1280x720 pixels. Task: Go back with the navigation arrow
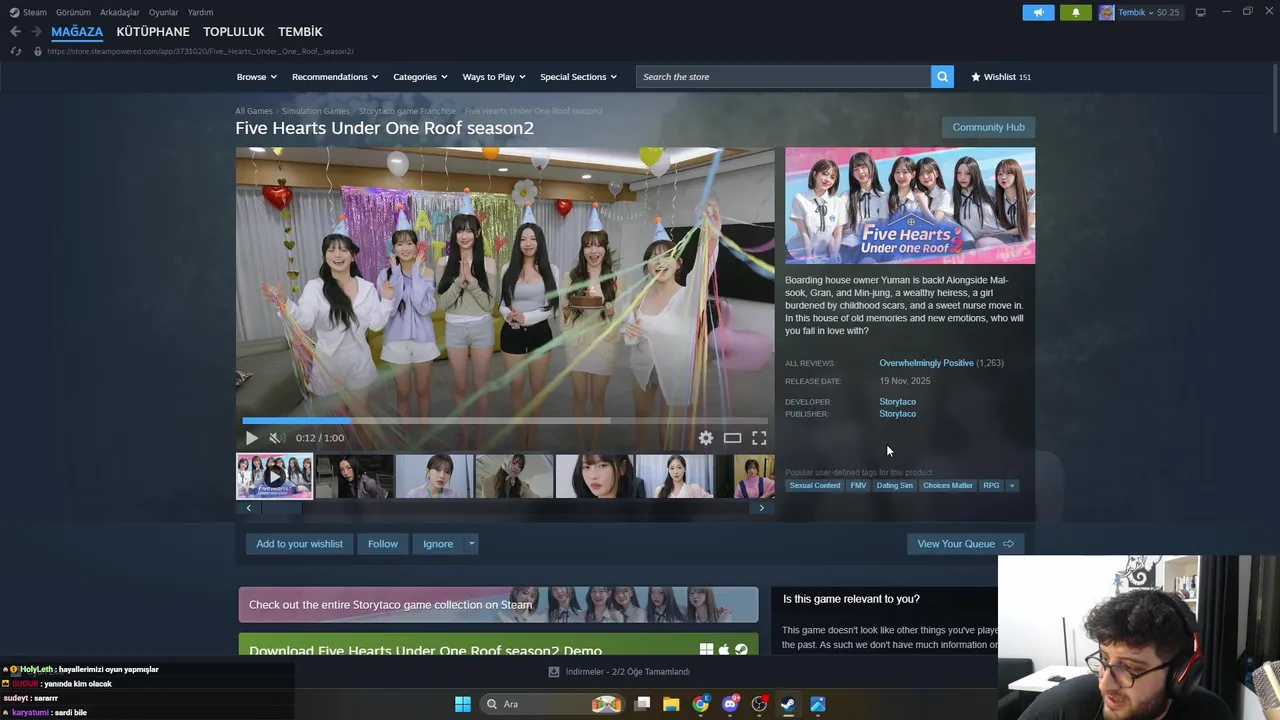(x=15, y=32)
